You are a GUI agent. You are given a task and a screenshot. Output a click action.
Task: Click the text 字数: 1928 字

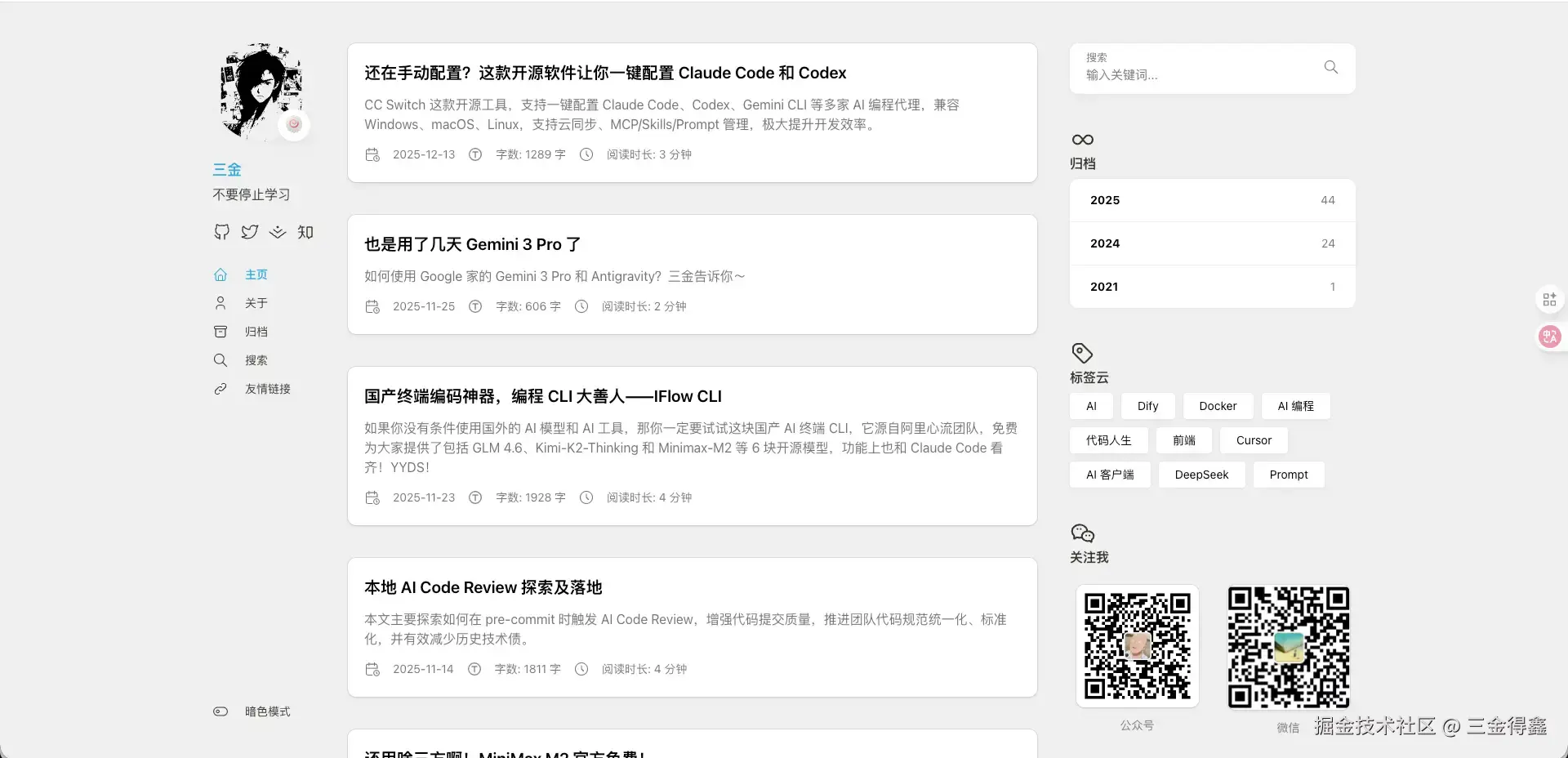click(531, 497)
